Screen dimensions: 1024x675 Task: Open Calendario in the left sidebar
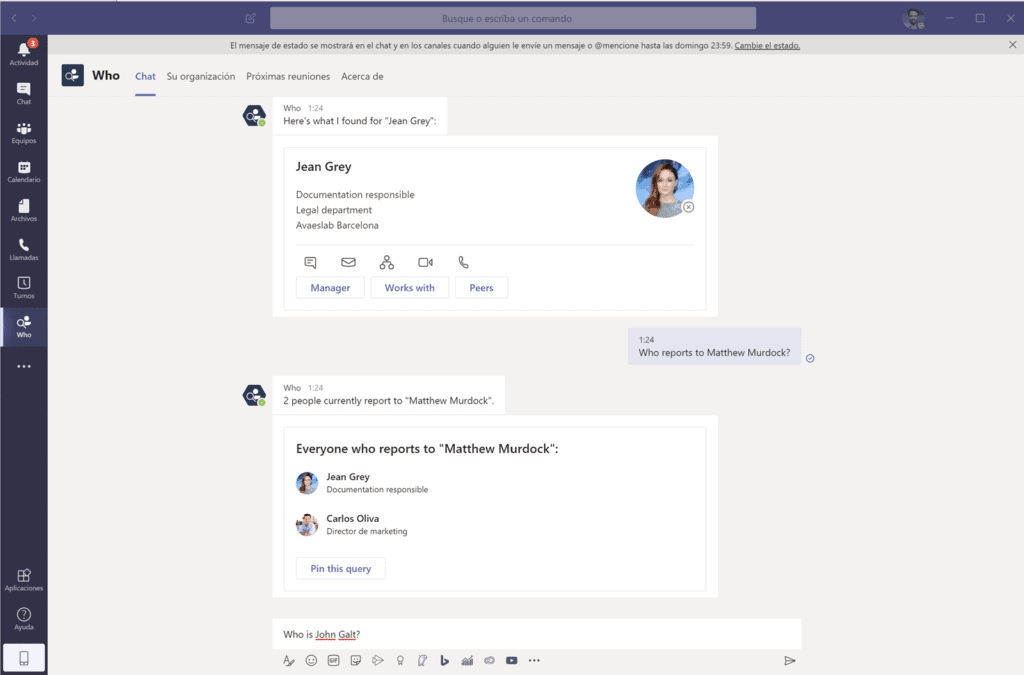23,171
